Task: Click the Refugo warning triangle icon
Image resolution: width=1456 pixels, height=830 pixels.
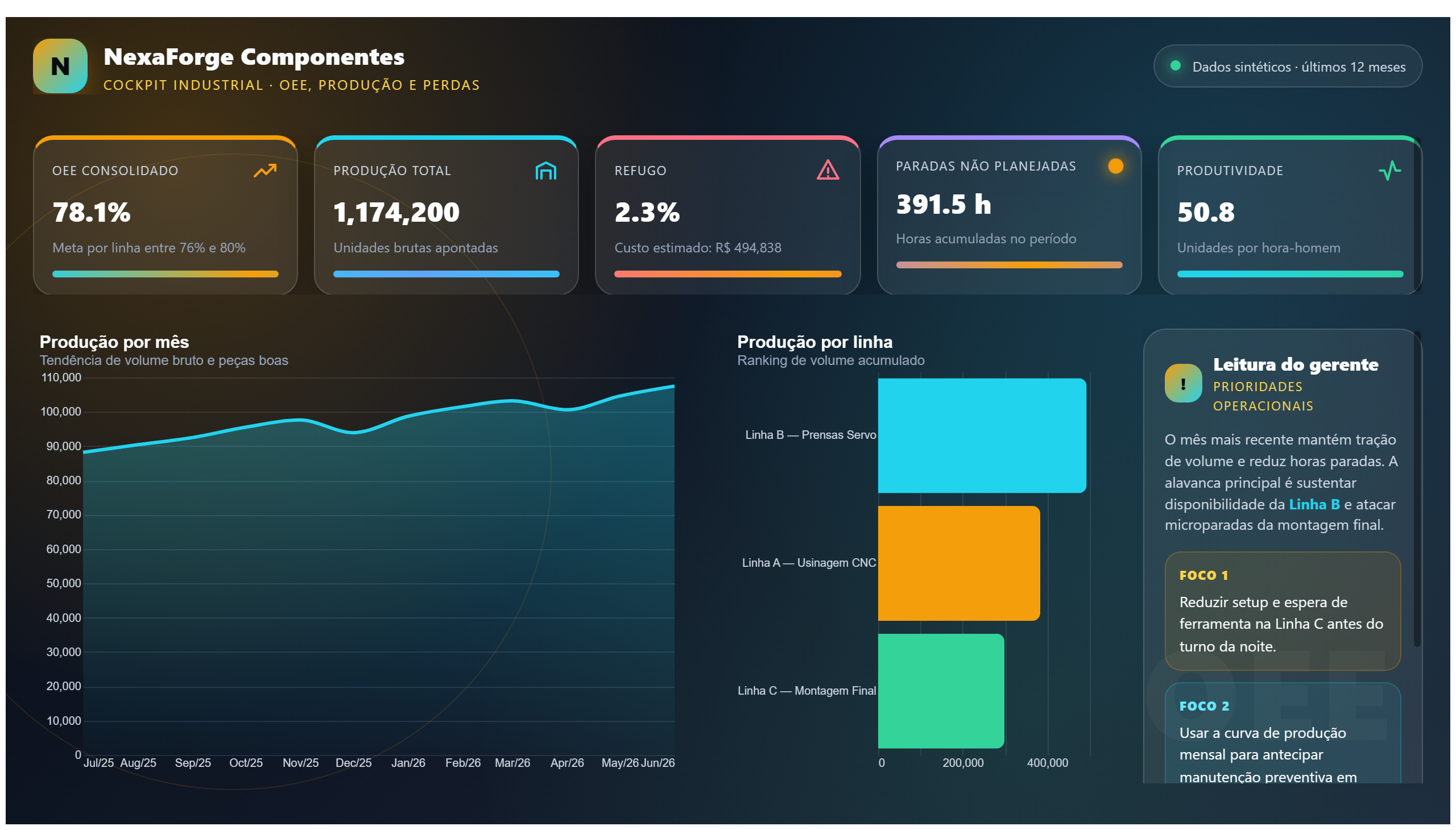Action: (828, 170)
